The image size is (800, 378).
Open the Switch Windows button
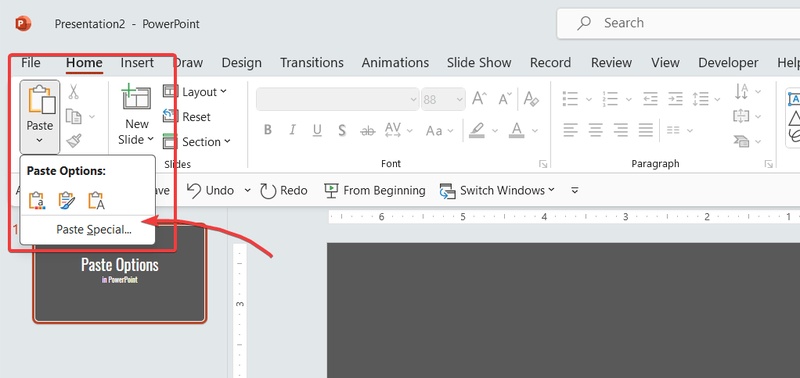tap(497, 191)
